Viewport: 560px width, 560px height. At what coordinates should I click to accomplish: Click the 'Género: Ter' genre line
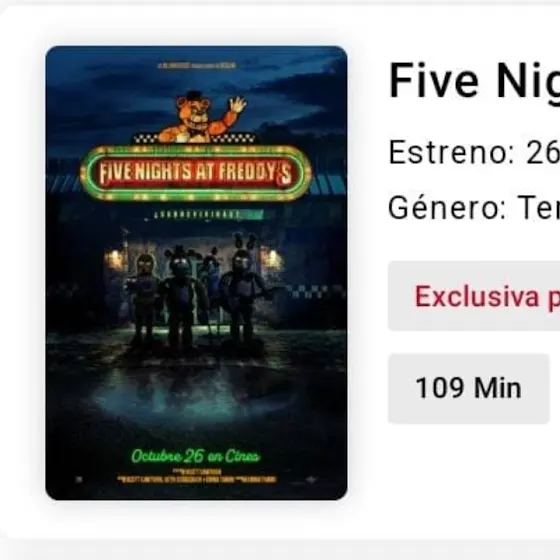474,208
